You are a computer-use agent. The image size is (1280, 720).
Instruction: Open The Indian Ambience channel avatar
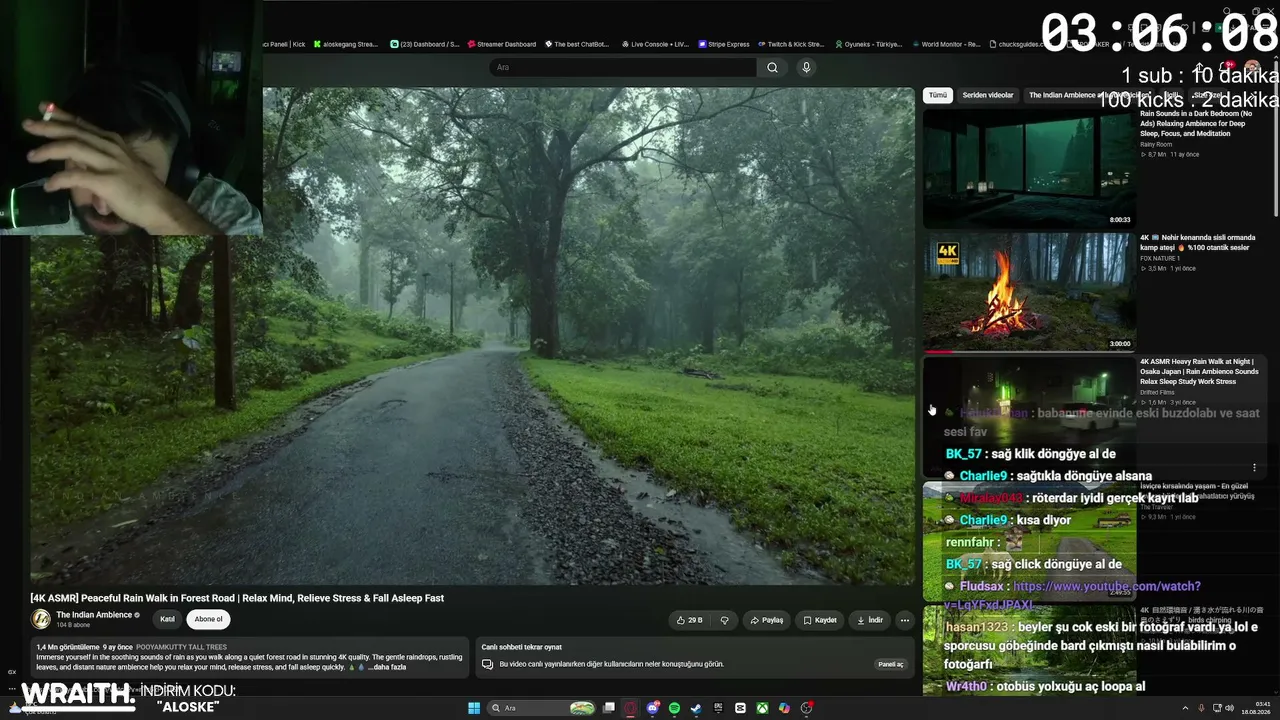point(41,619)
